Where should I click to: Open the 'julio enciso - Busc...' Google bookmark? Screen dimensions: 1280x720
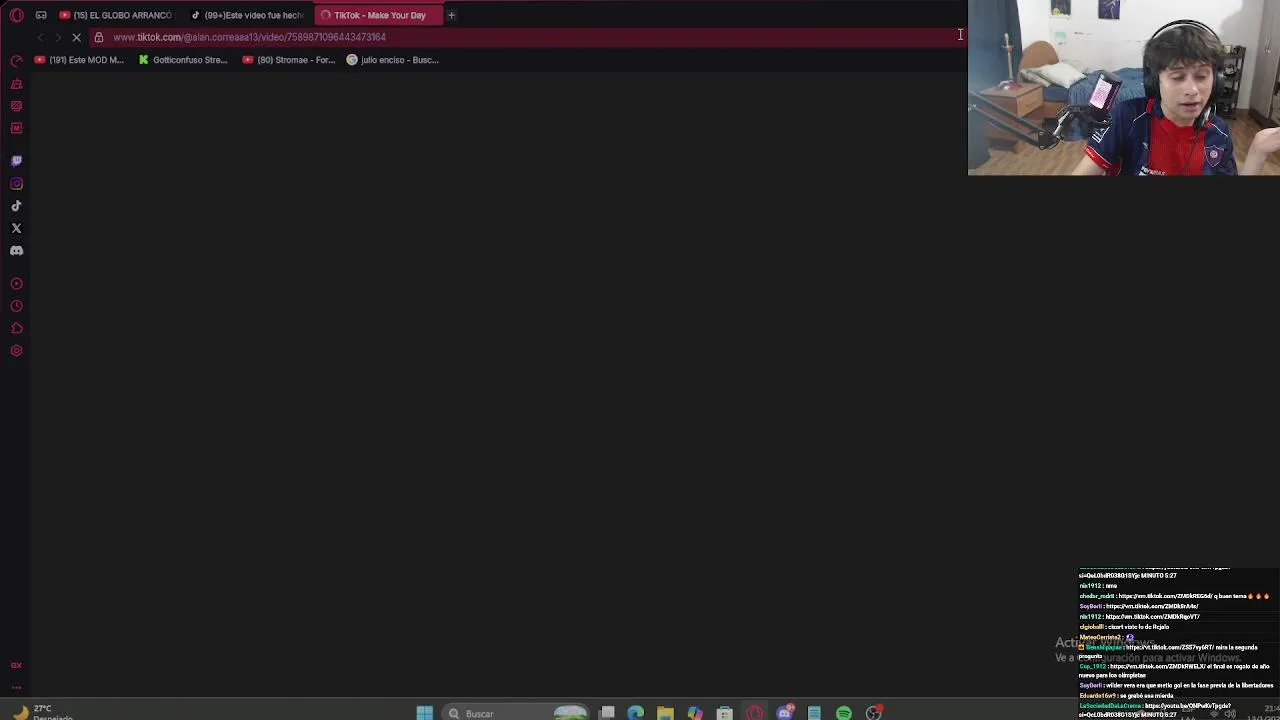point(393,60)
